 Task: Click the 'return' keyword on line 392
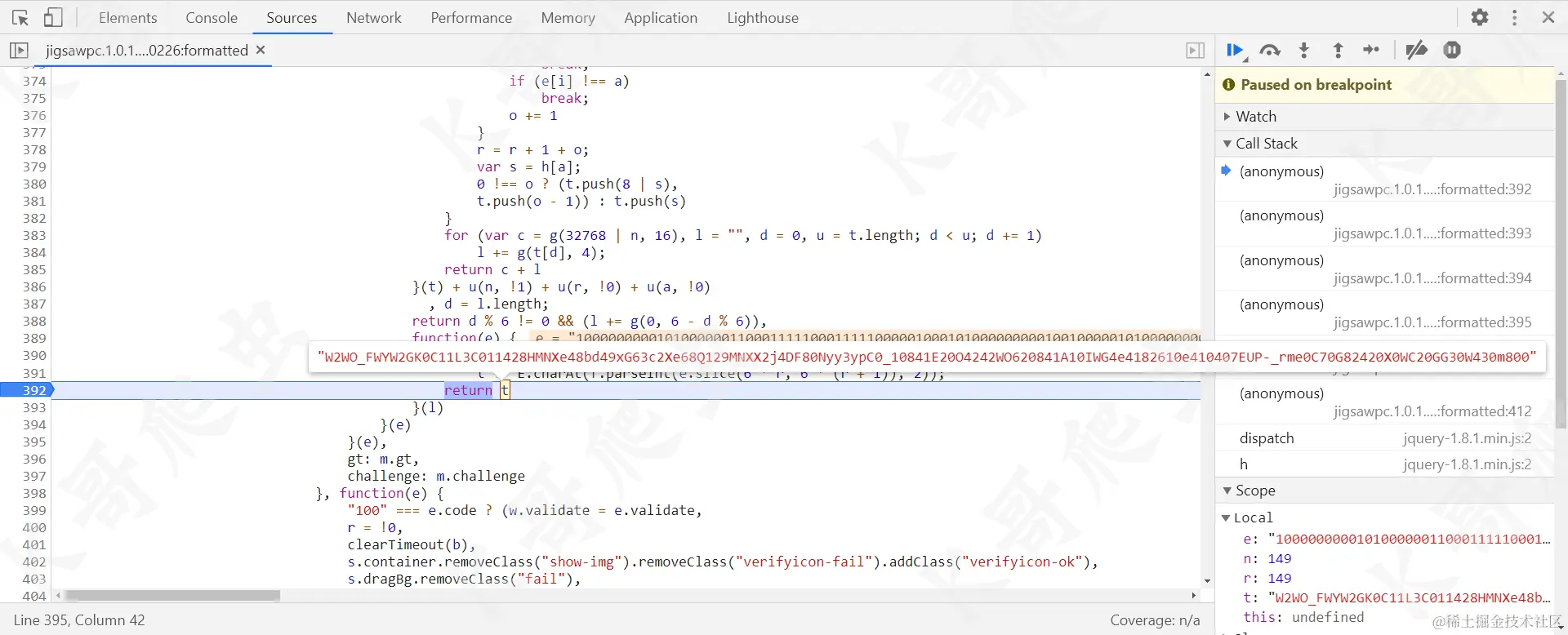(468, 390)
